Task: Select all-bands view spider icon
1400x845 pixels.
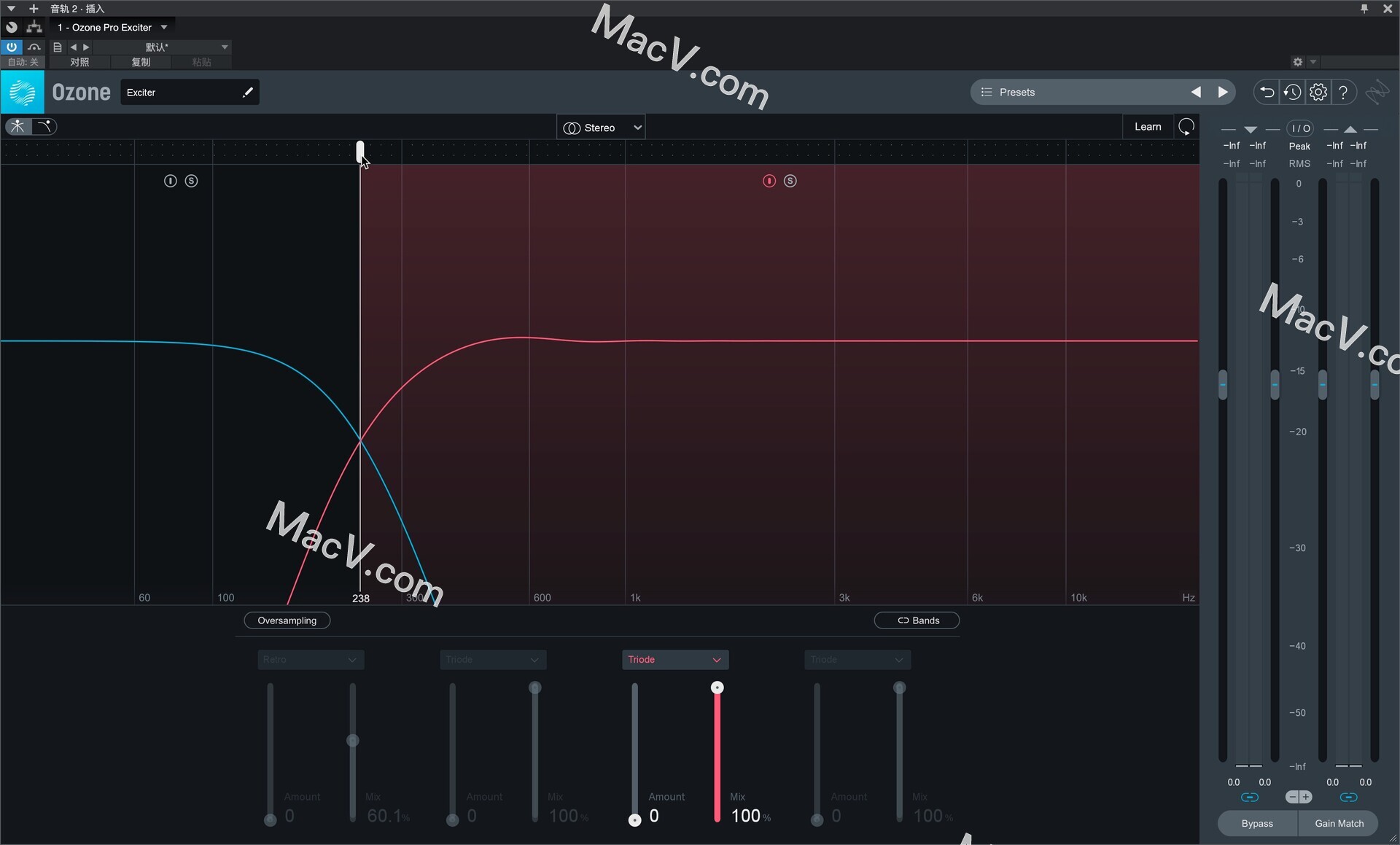Action: click(x=17, y=126)
